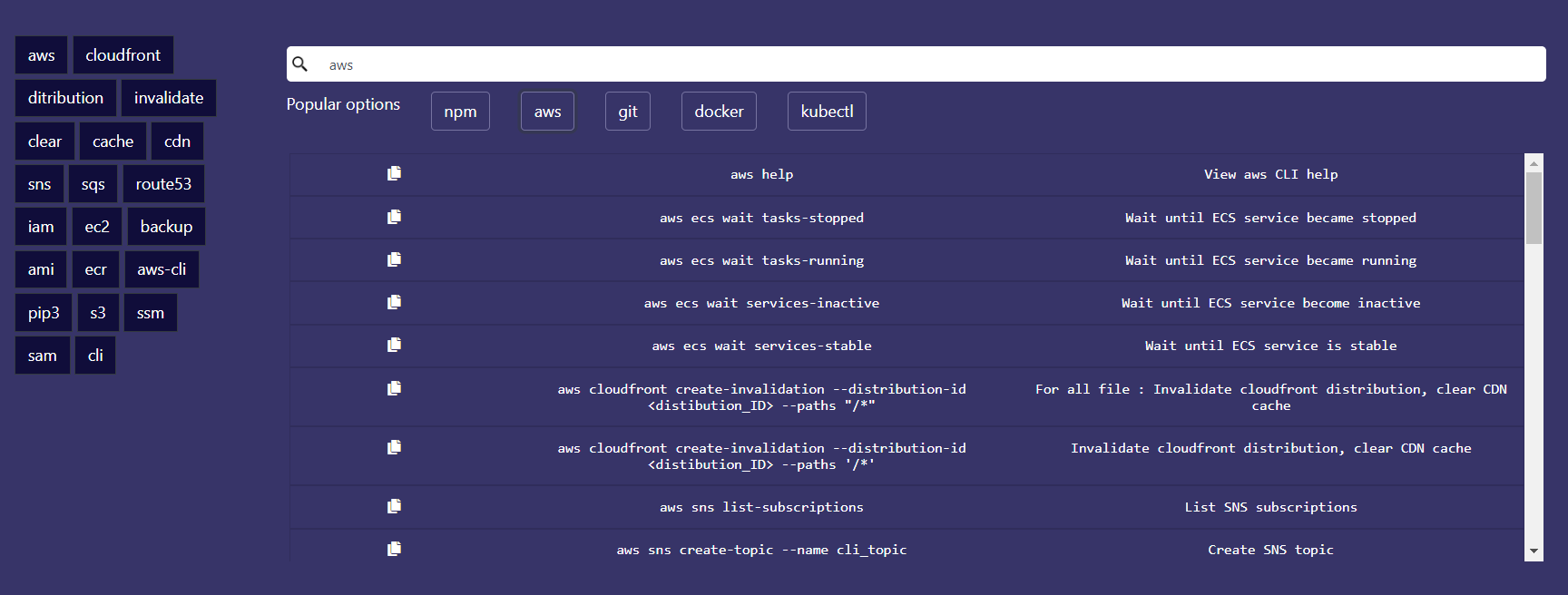1568x595 pixels.
Task: Click 'aws ecs wait tasks-stopped' command text
Action: coord(761,218)
